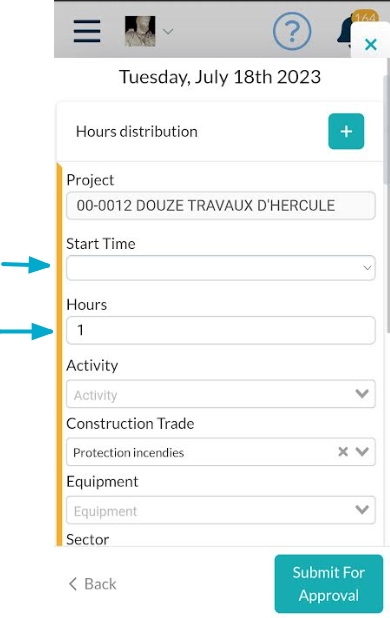Open the help question mark icon

[292, 31]
